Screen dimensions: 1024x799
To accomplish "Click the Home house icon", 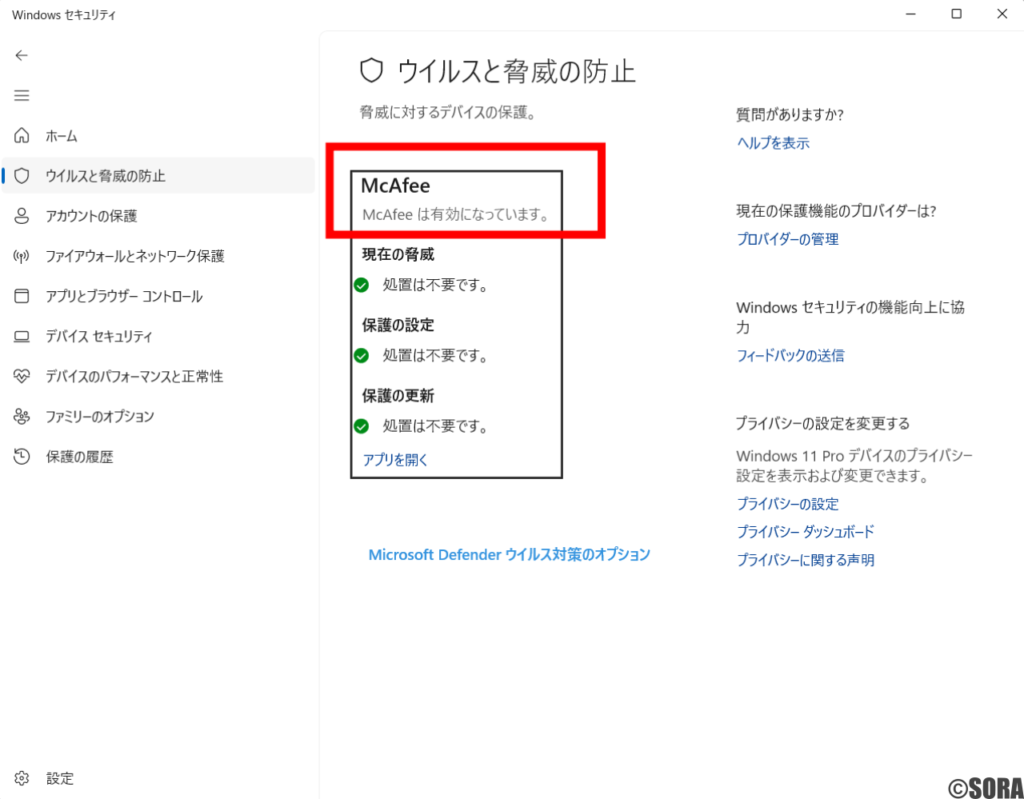I will (22, 136).
